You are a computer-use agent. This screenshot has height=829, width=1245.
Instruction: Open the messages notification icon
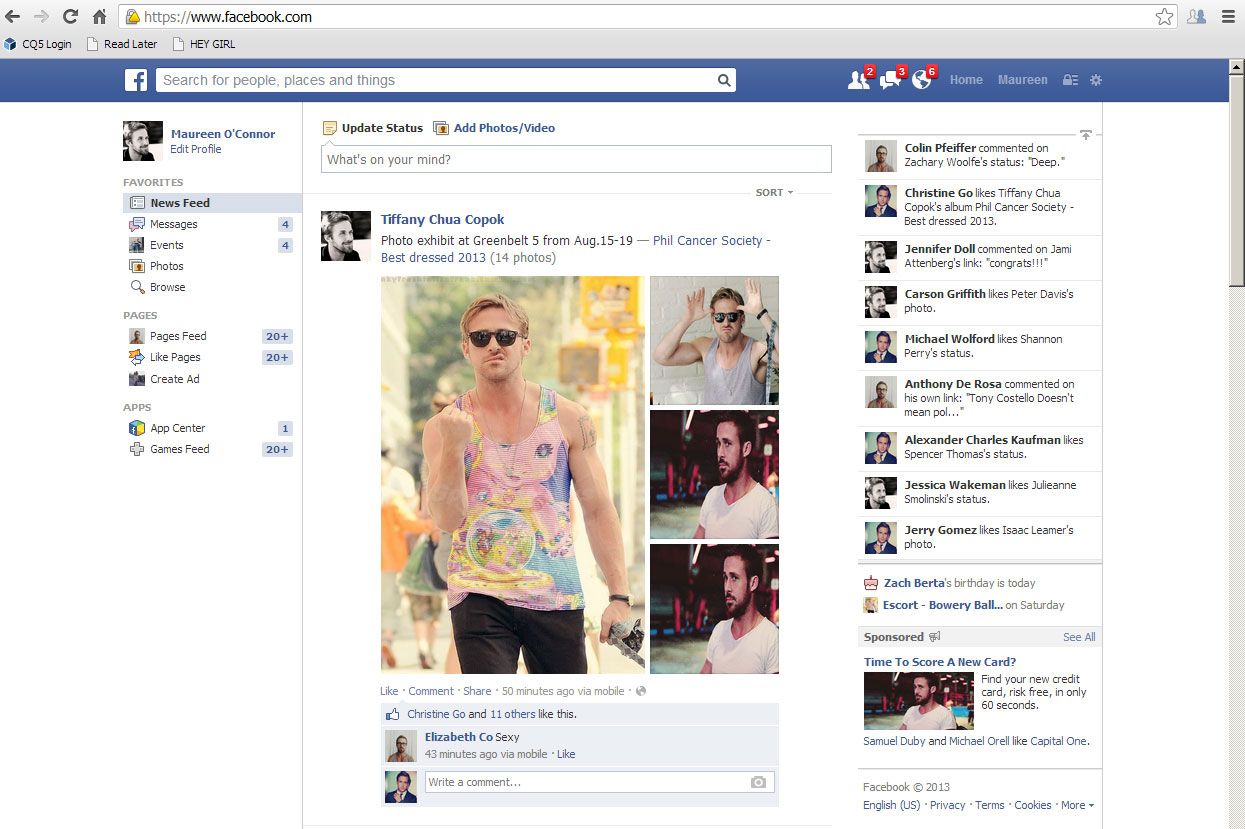tap(889, 81)
